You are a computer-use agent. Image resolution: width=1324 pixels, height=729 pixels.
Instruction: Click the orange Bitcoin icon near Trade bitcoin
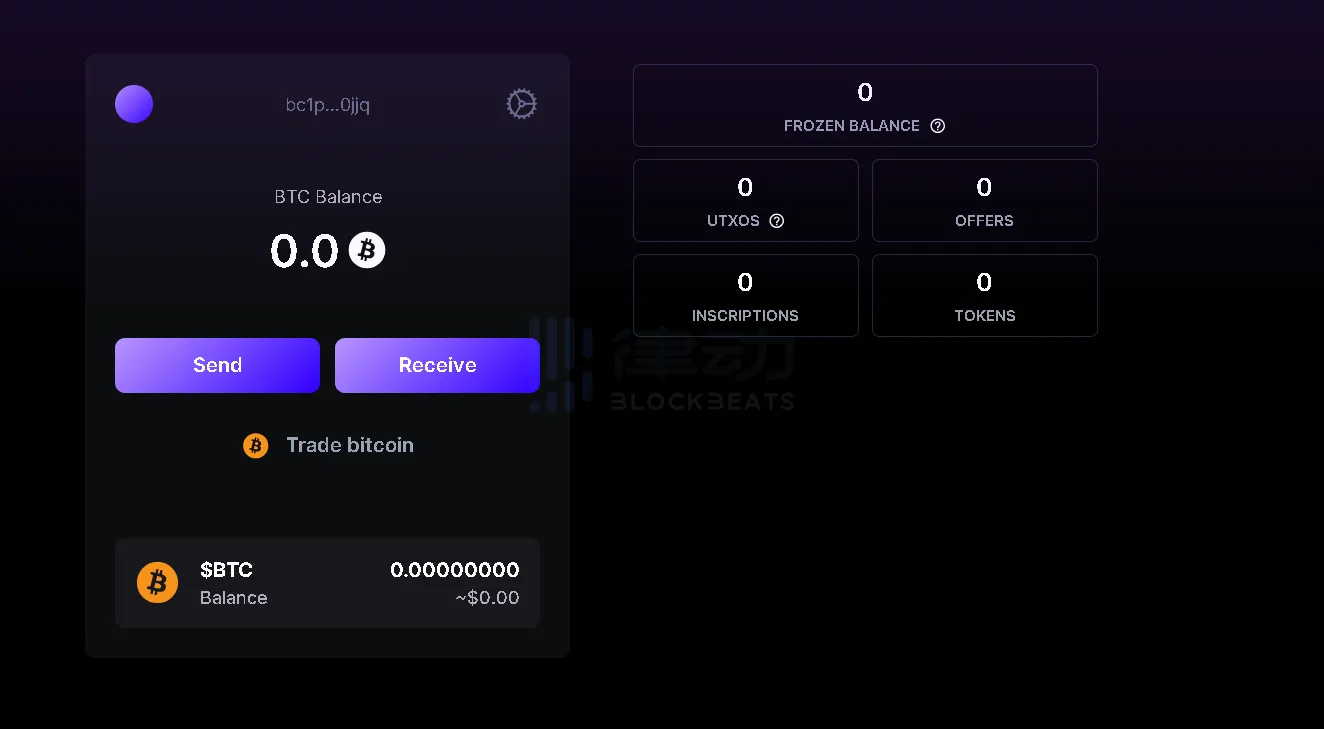point(256,446)
